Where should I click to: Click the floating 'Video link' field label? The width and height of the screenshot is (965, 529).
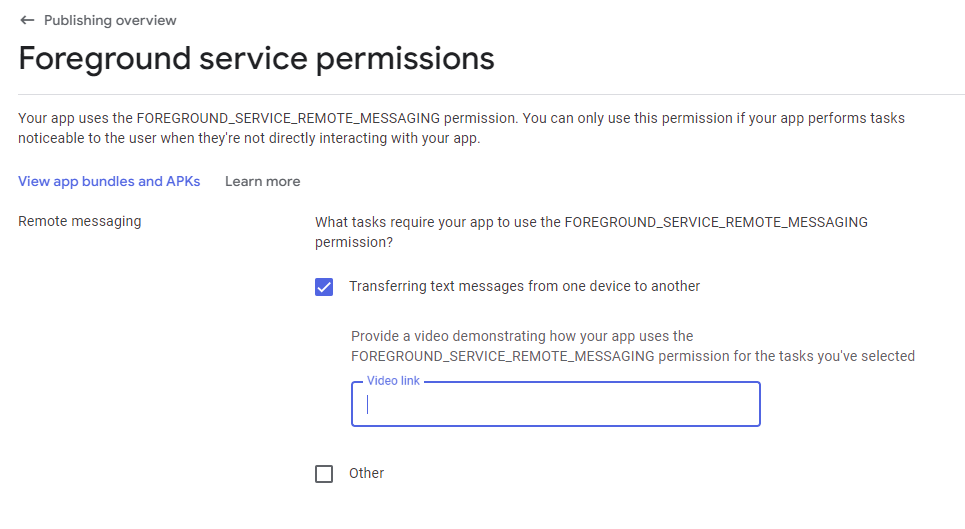pyautogui.click(x=393, y=381)
